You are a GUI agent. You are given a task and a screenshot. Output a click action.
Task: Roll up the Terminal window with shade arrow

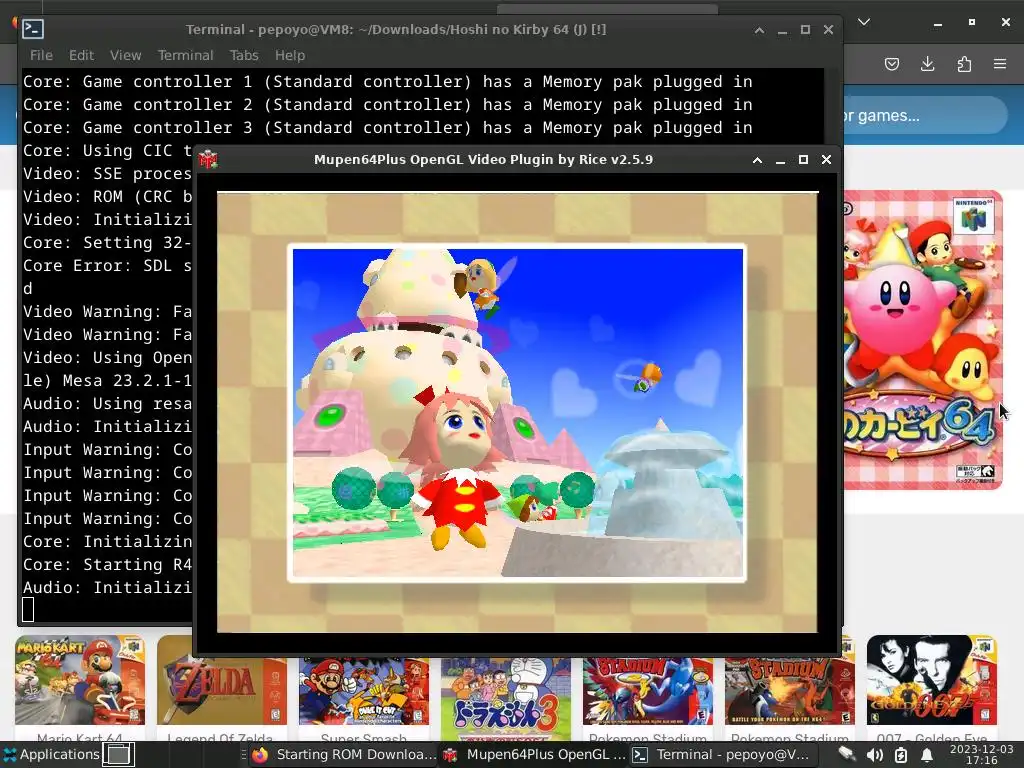(x=759, y=30)
